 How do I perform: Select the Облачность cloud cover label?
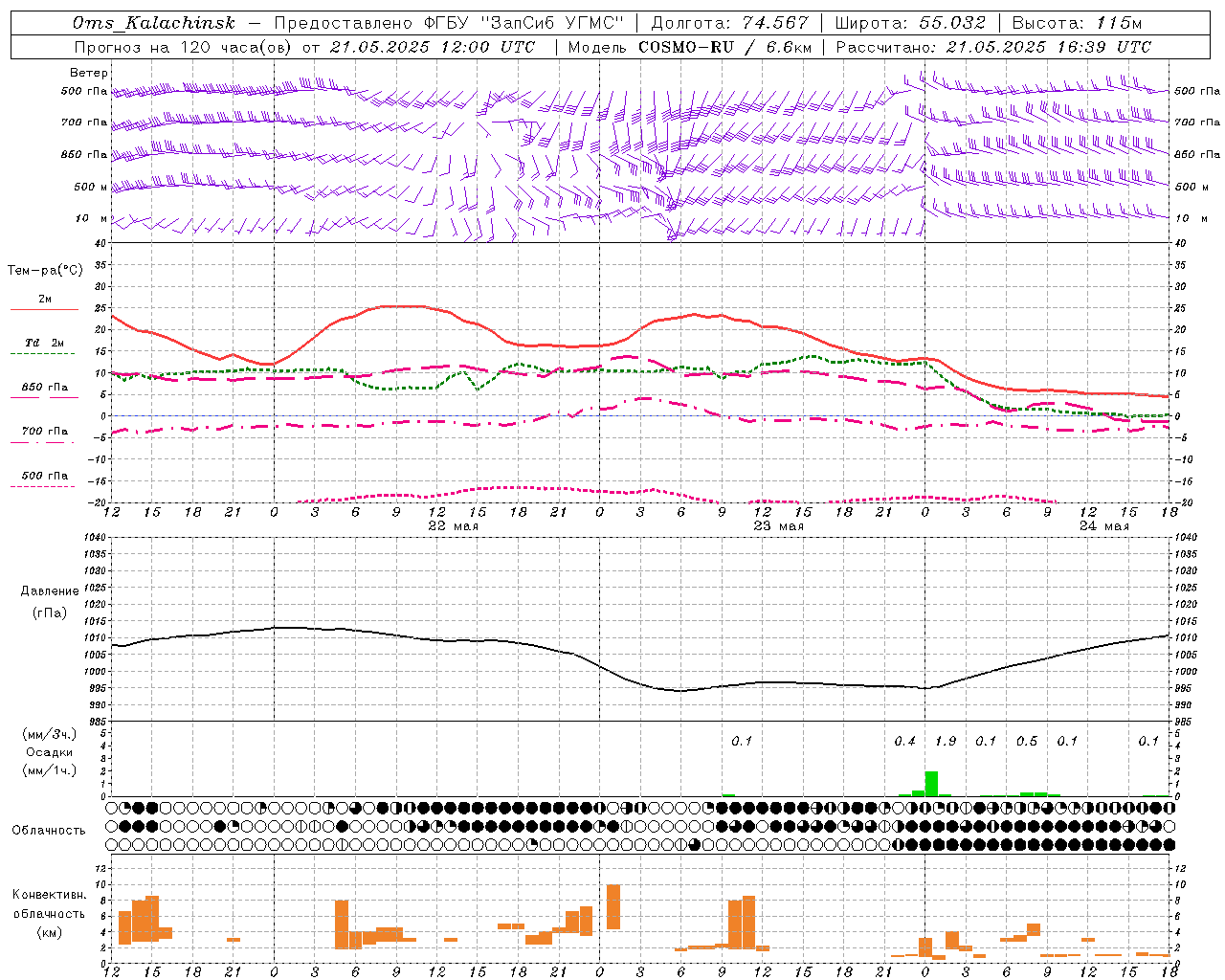[49, 830]
